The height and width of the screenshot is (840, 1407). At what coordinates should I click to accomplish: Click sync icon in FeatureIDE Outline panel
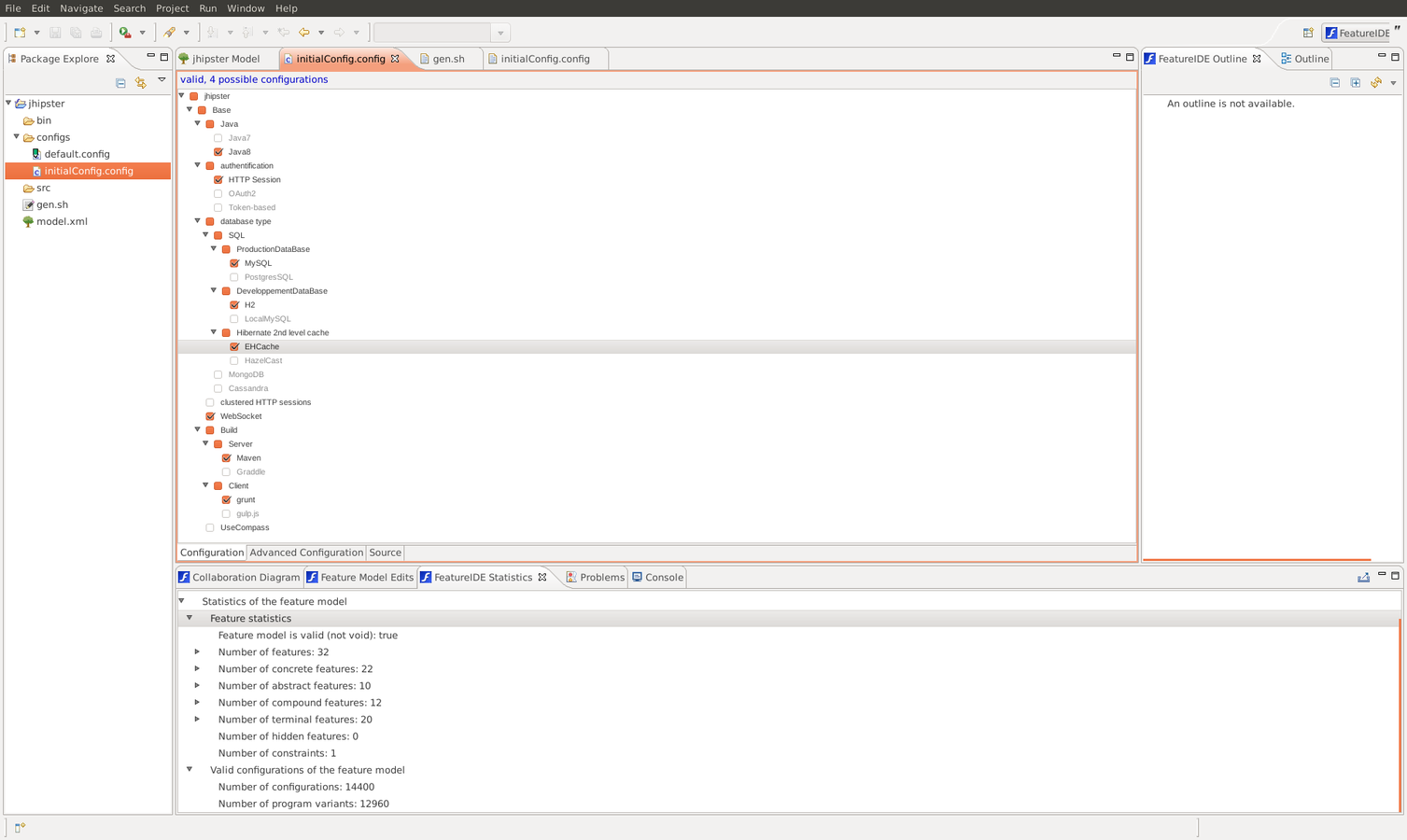(1376, 83)
